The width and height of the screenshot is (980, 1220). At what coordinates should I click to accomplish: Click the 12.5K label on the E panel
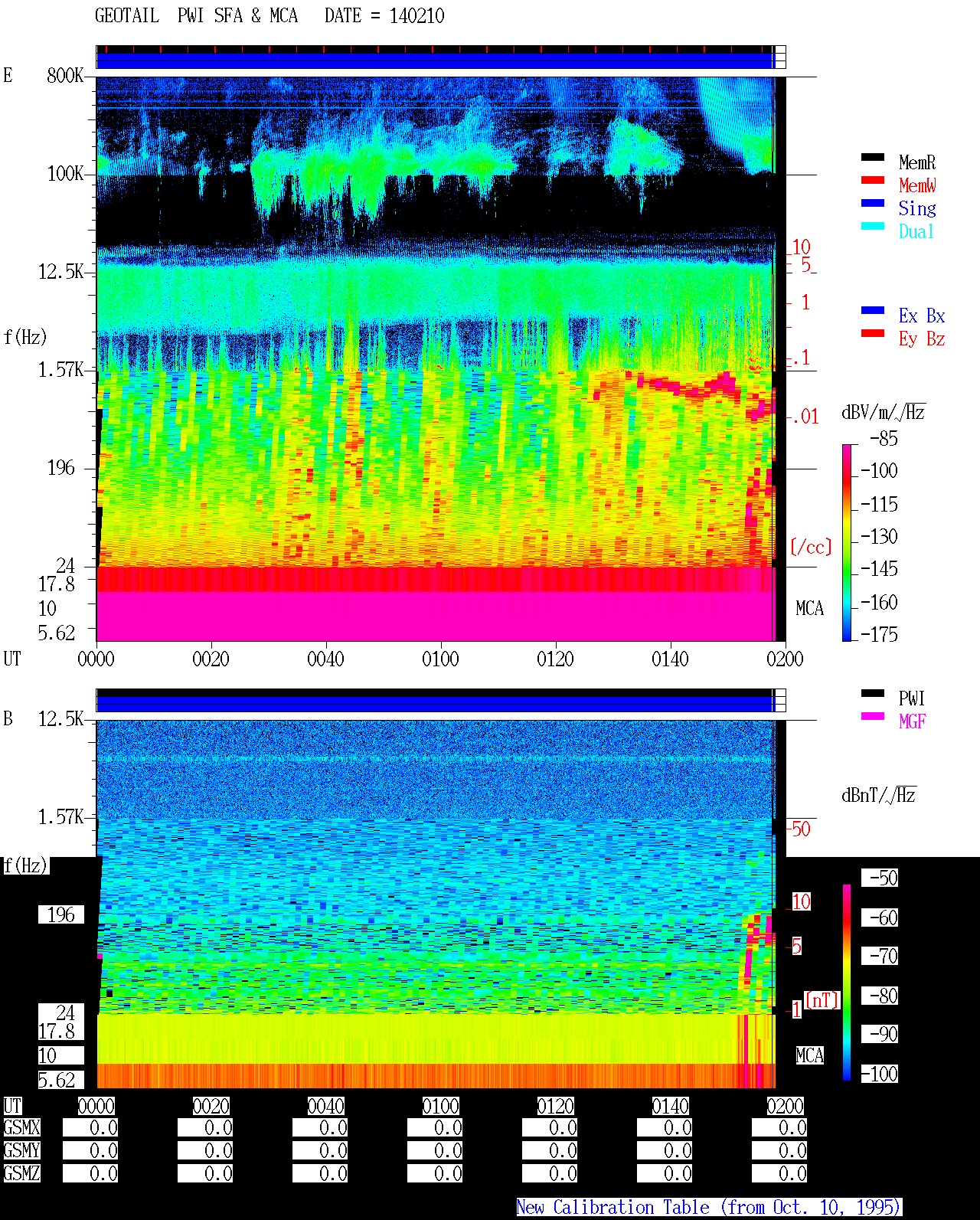click(61, 271)
